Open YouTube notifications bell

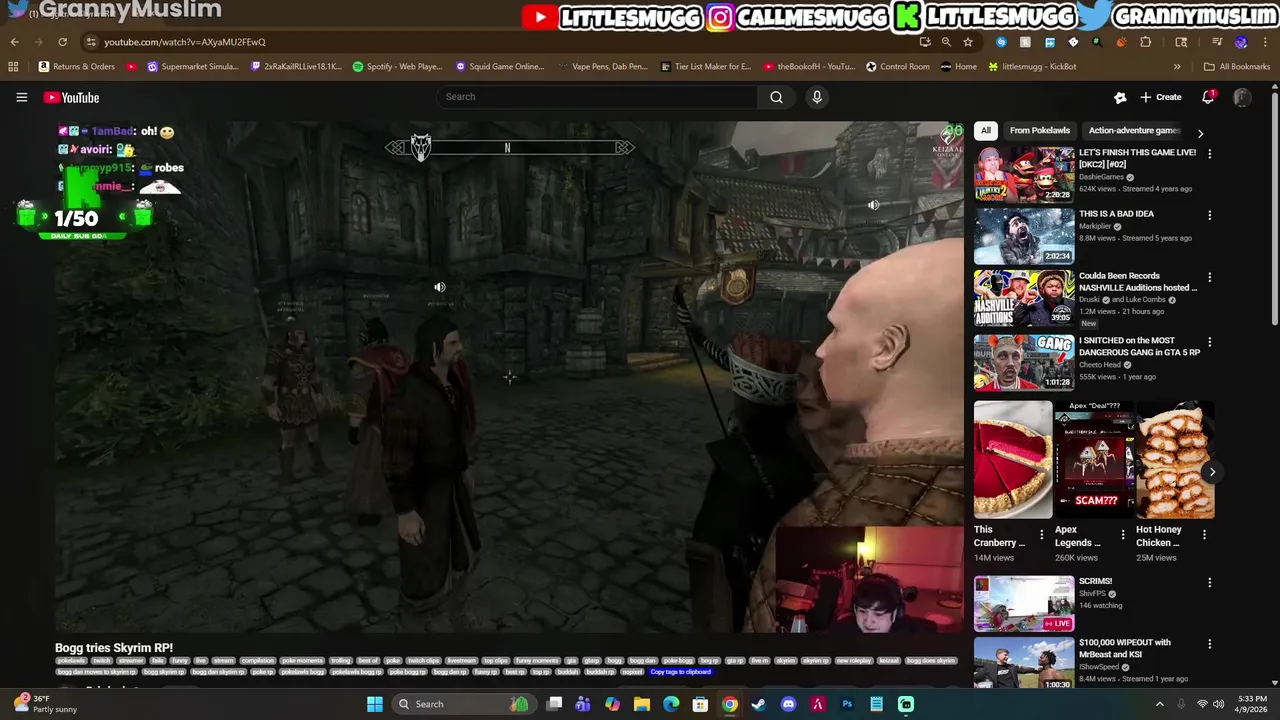click(1208, 97)
